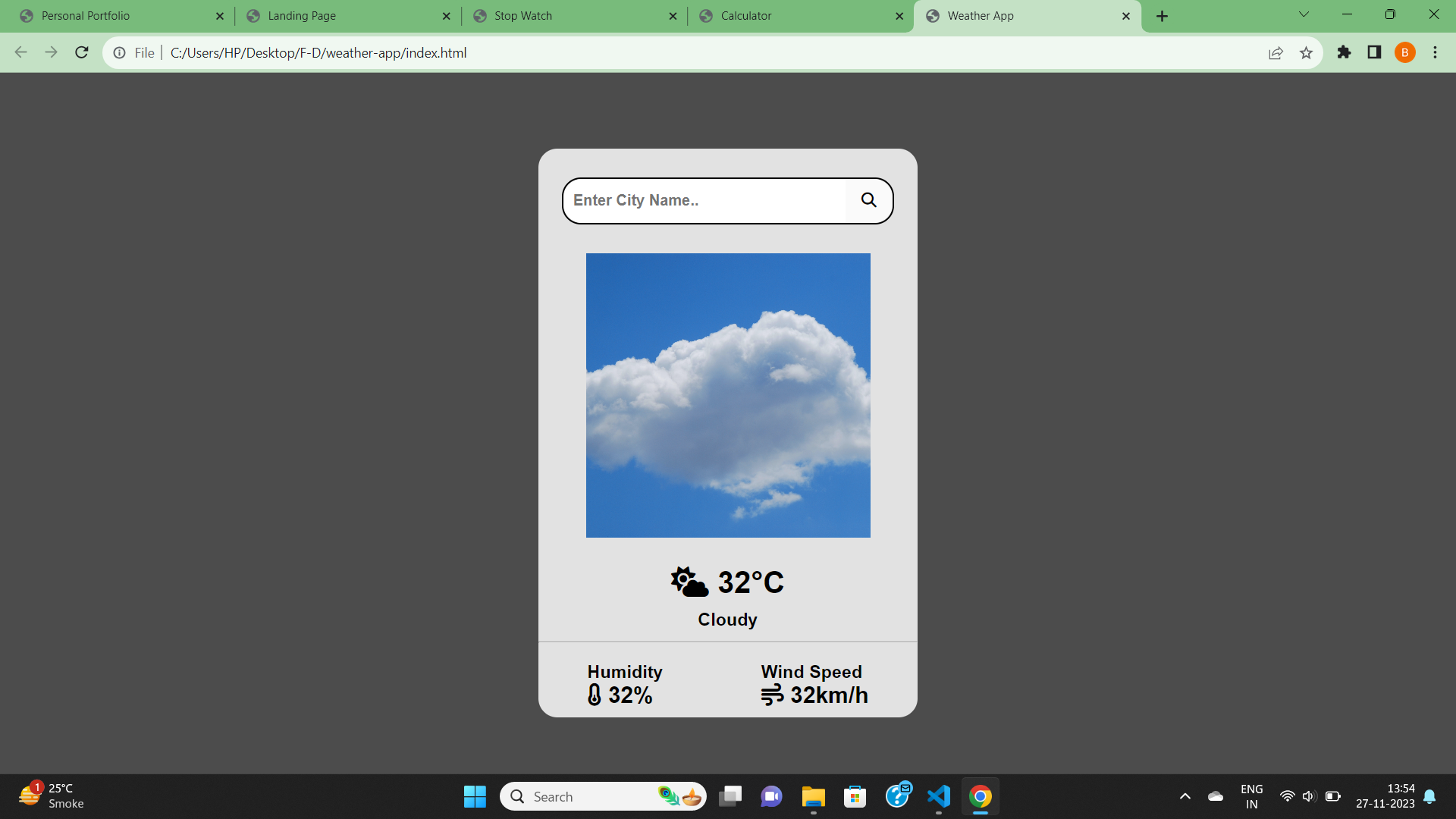1456x819 pixels.
Task: Open Chrome three-dot menu
Action: tap(1435, 52)
